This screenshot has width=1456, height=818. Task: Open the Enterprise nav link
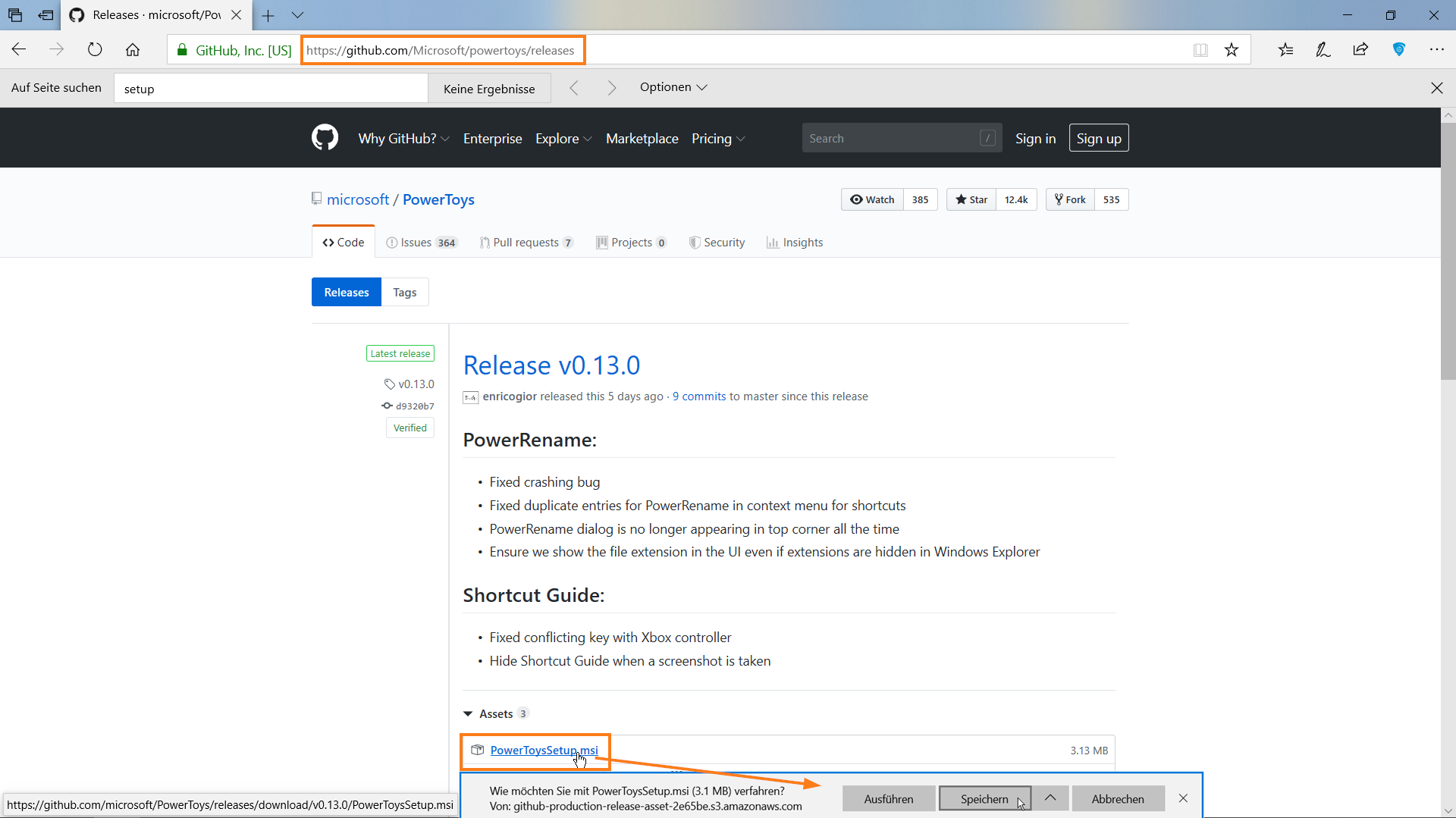[x=492, y=139]
